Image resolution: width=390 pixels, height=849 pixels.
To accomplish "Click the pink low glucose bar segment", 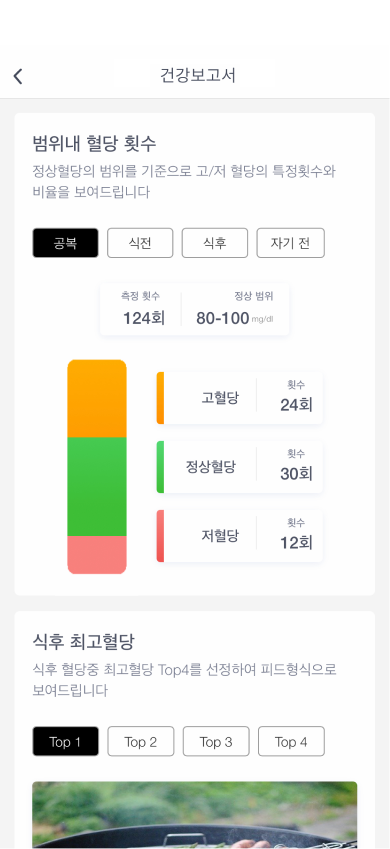I will pos(97,555).
